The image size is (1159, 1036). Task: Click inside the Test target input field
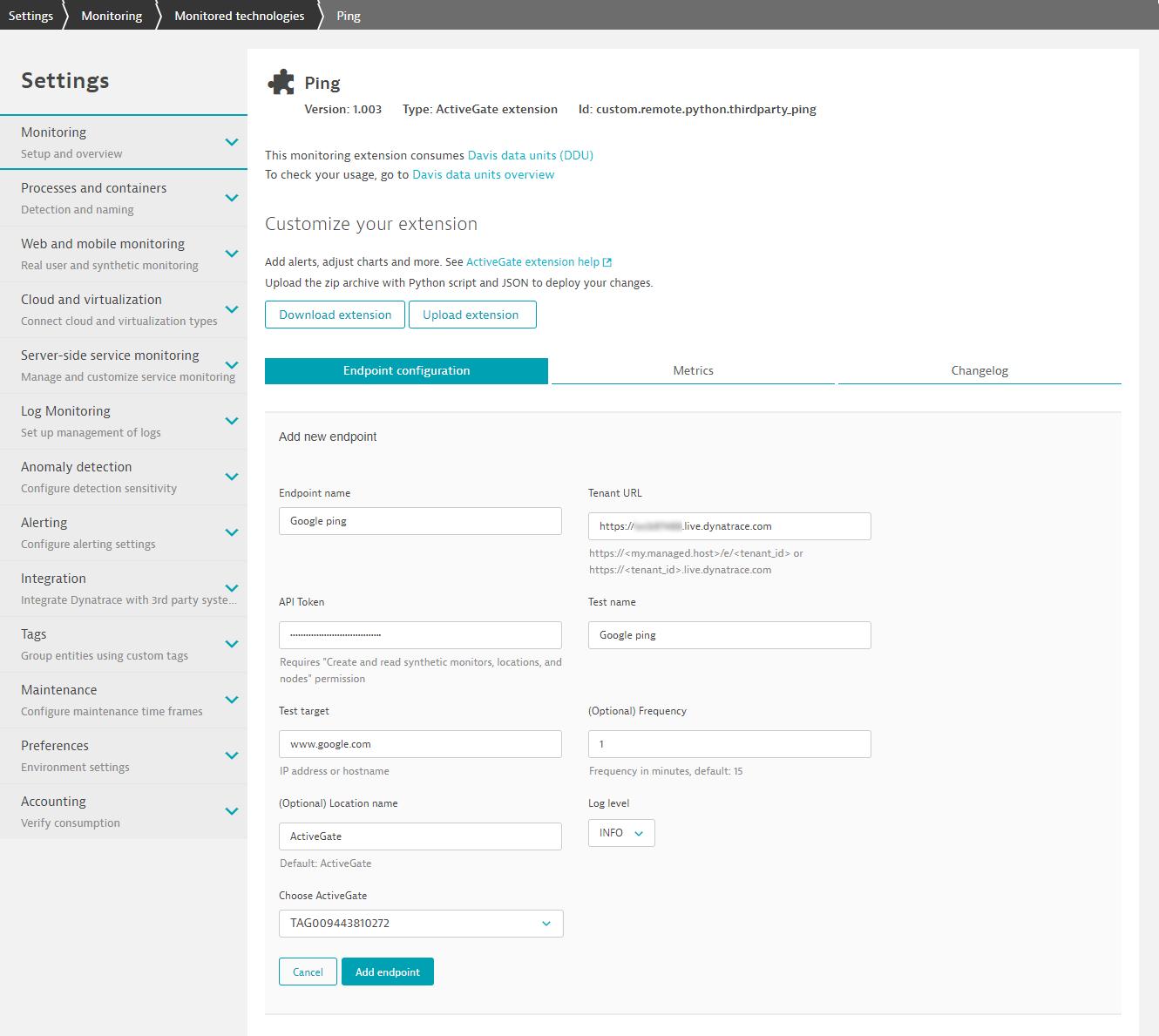pyautogui.click(x=420, y=744)
